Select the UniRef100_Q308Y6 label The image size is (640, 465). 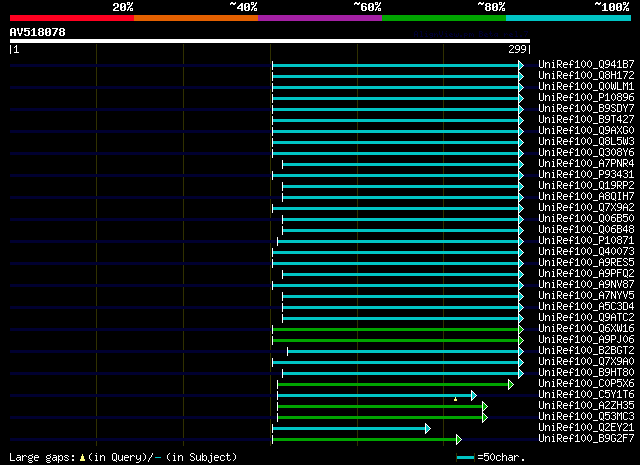pos(586,152)
